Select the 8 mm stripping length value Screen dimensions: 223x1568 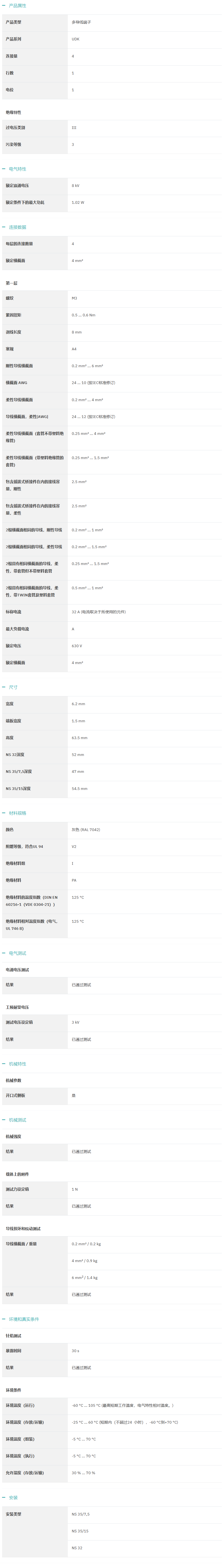pyautogui.click(x=77, y=332)
